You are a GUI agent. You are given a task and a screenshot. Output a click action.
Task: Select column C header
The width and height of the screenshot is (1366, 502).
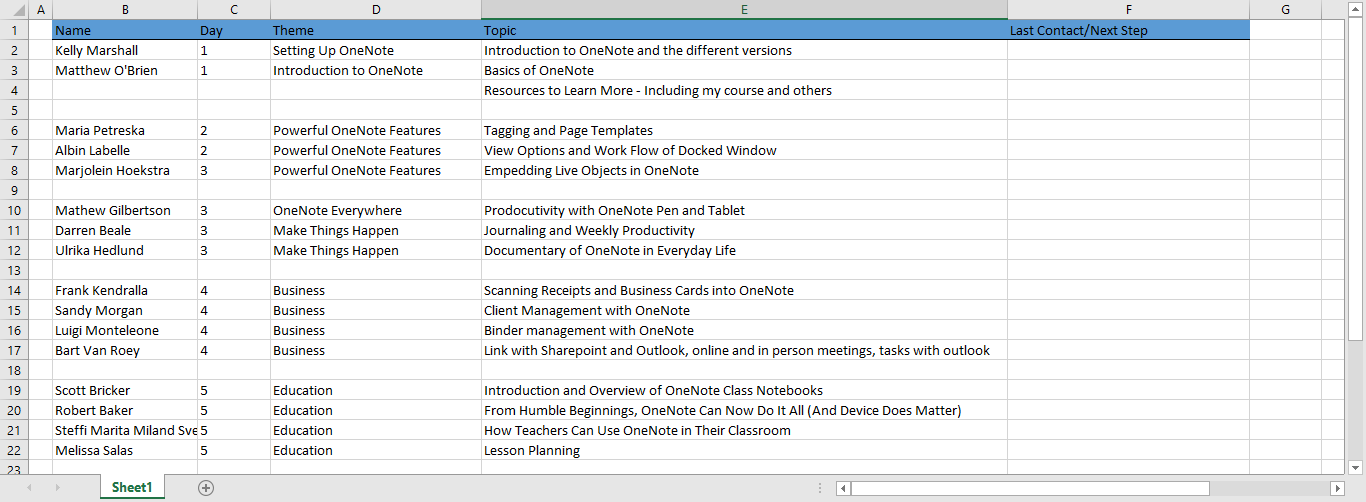(x=234, y=10)
